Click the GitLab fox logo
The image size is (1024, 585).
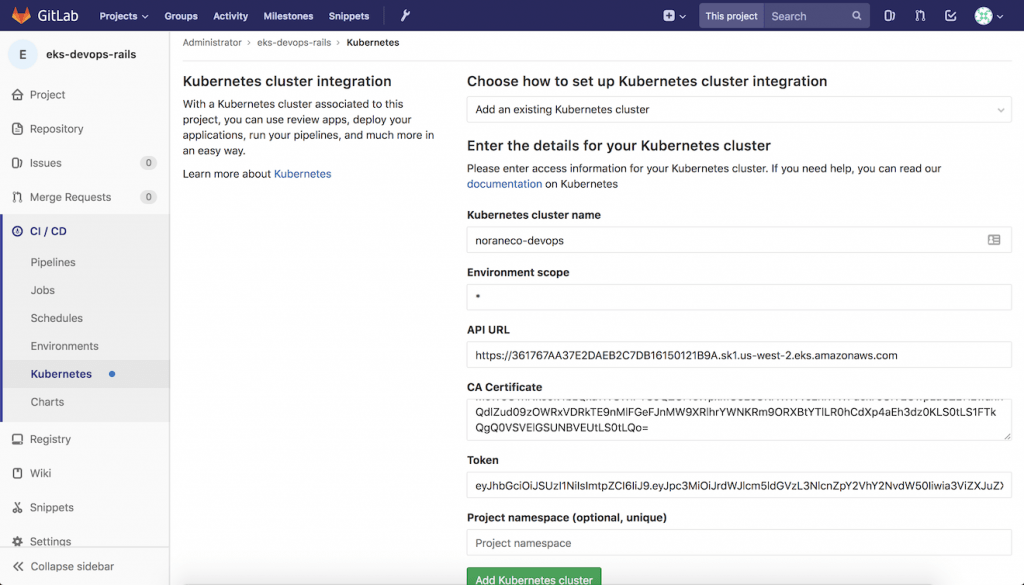click(21, 16)
